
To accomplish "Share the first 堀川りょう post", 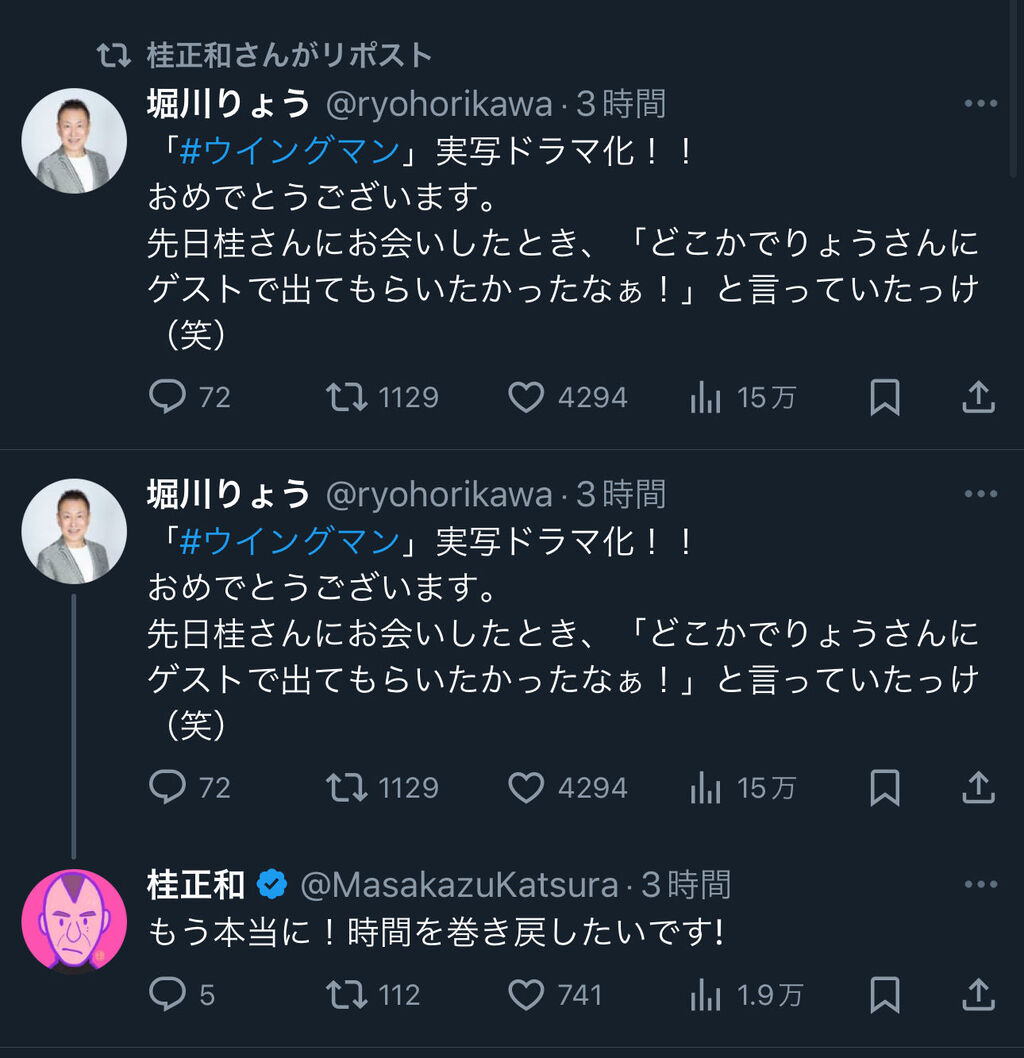I will [977, 398].
